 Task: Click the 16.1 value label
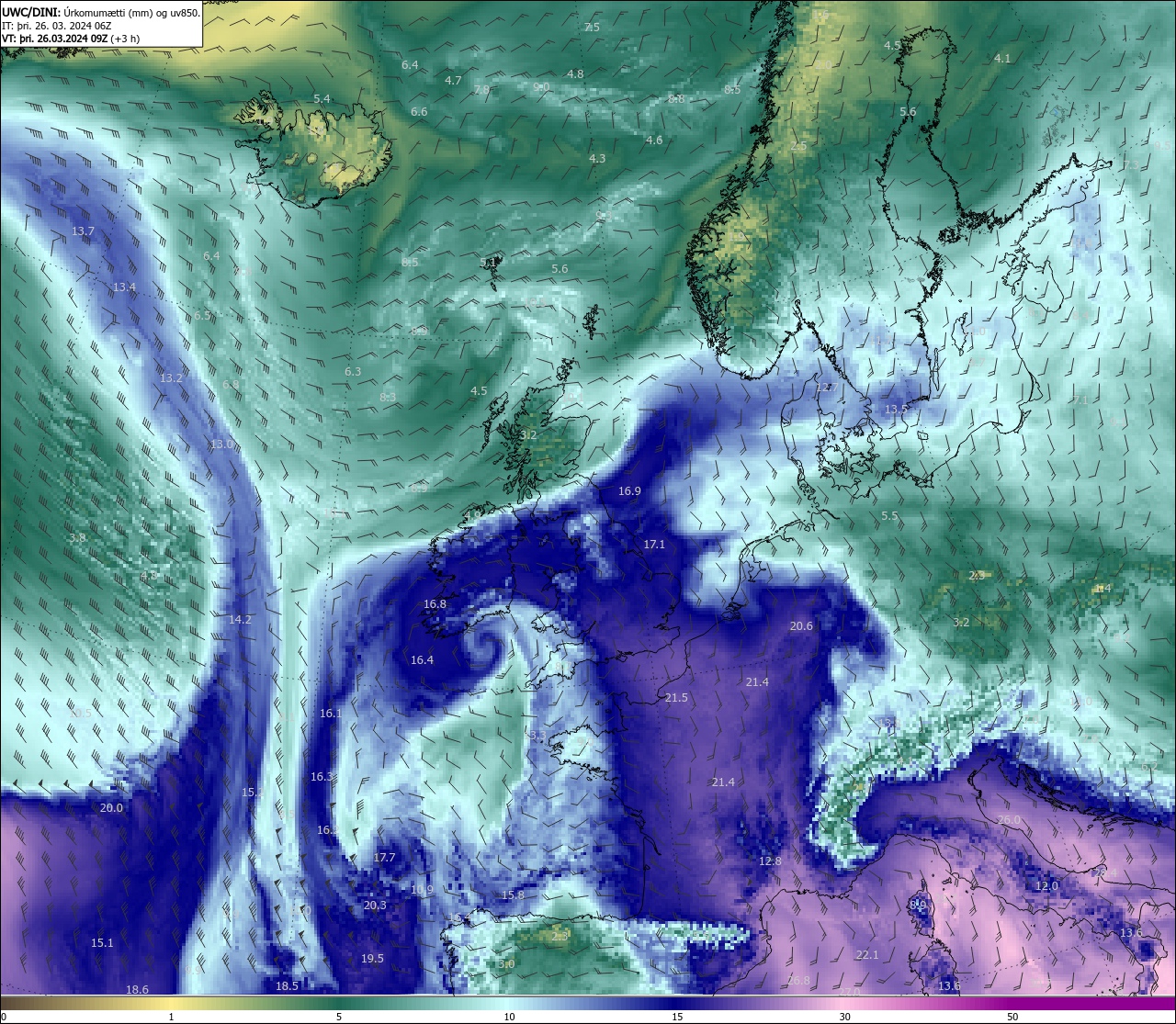[331, 714]
